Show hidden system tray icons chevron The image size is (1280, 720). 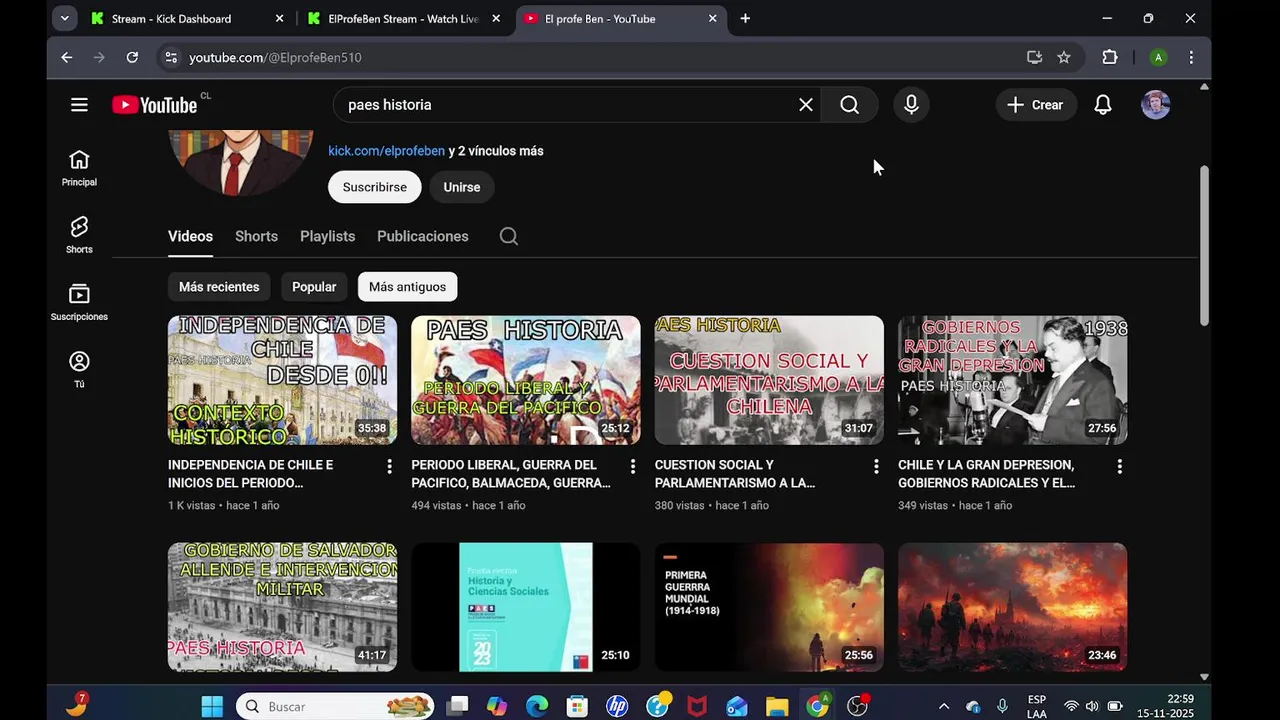coord(943,706)
